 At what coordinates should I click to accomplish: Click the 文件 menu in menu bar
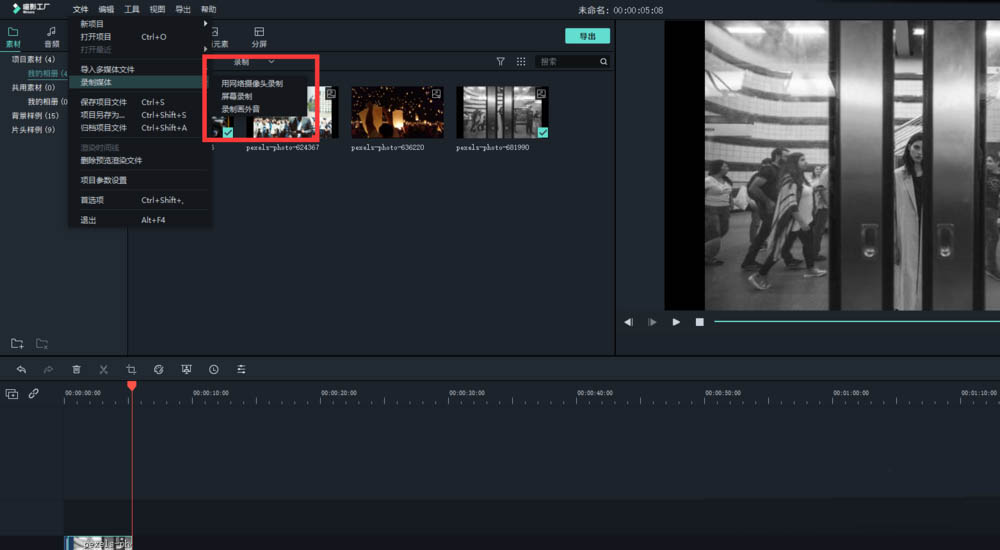80,10
